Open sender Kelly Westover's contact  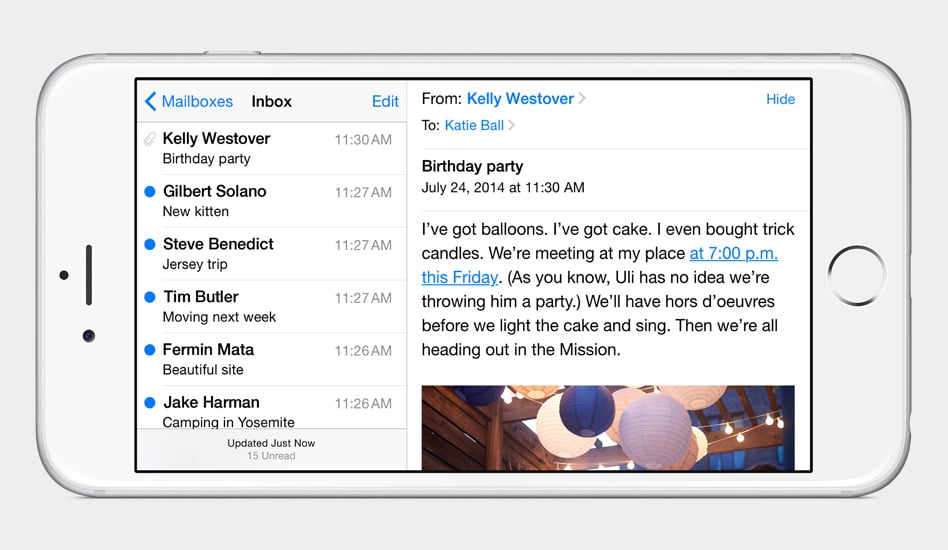pos(520,99)
